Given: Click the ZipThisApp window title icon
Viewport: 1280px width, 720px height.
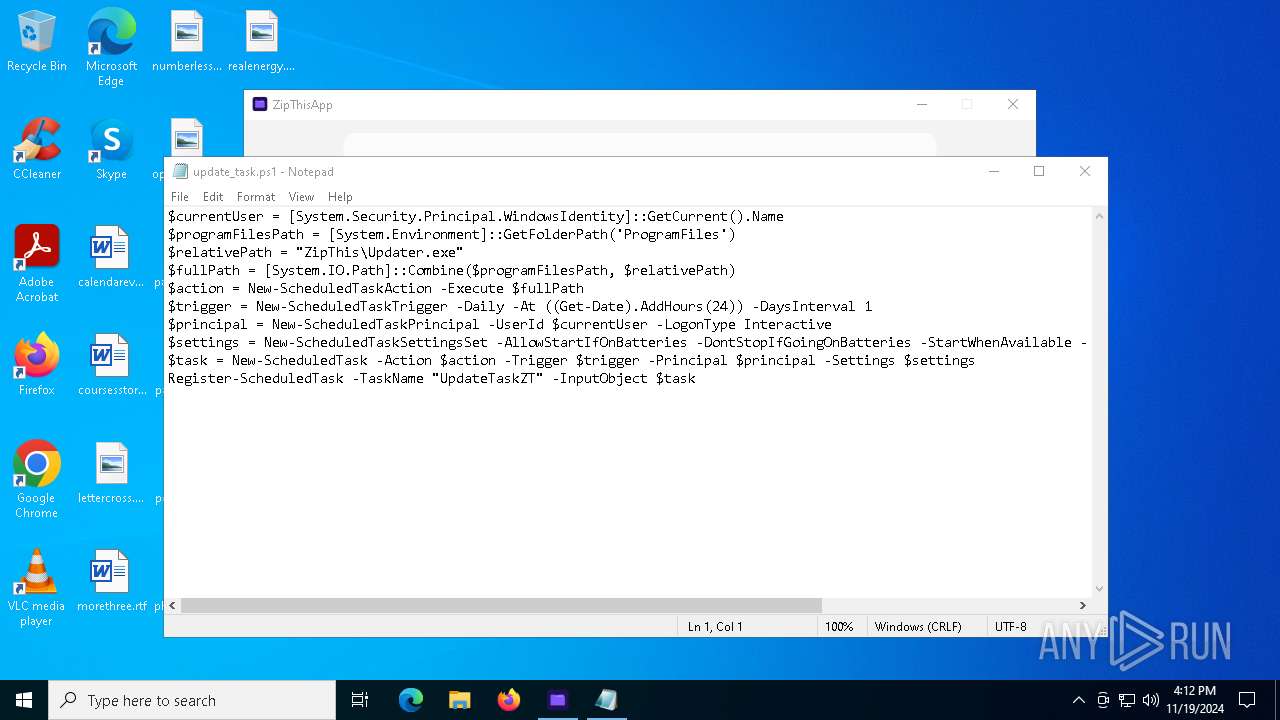Looking at the screenshot, I should click(x=260, y=104).
